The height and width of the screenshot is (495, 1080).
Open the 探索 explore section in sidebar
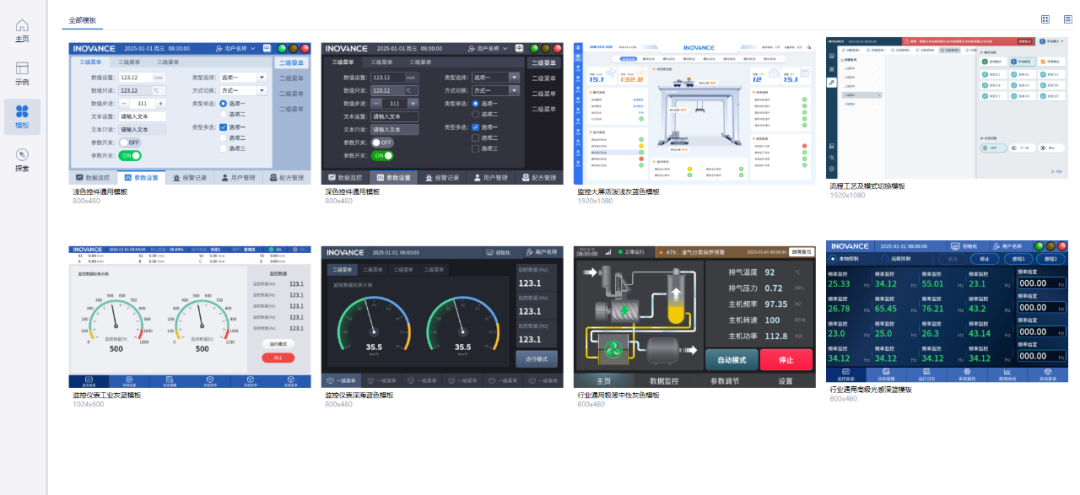(x=22, y=160)
